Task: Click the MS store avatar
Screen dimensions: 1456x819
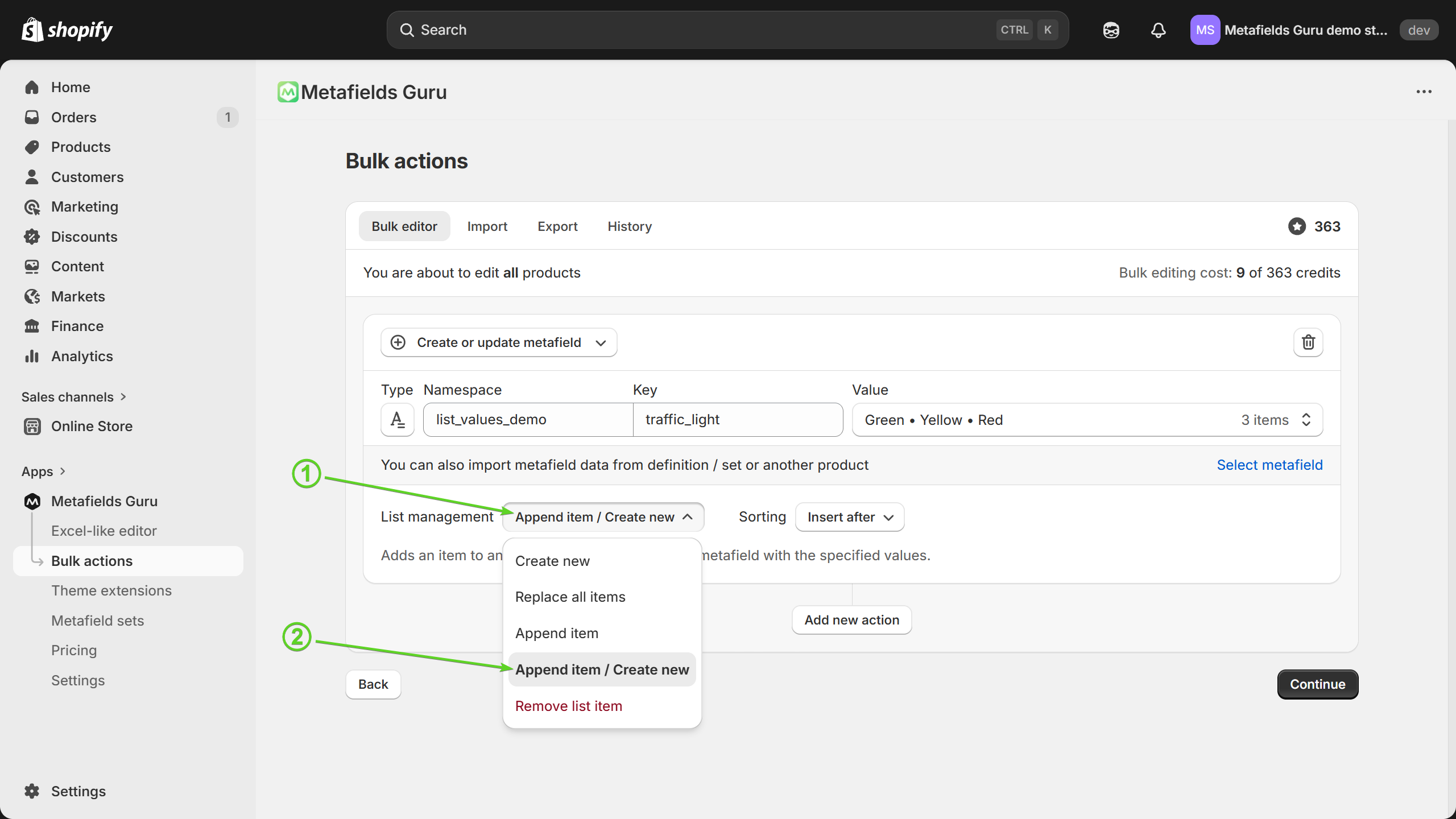Action: [x=1205, y=30]
